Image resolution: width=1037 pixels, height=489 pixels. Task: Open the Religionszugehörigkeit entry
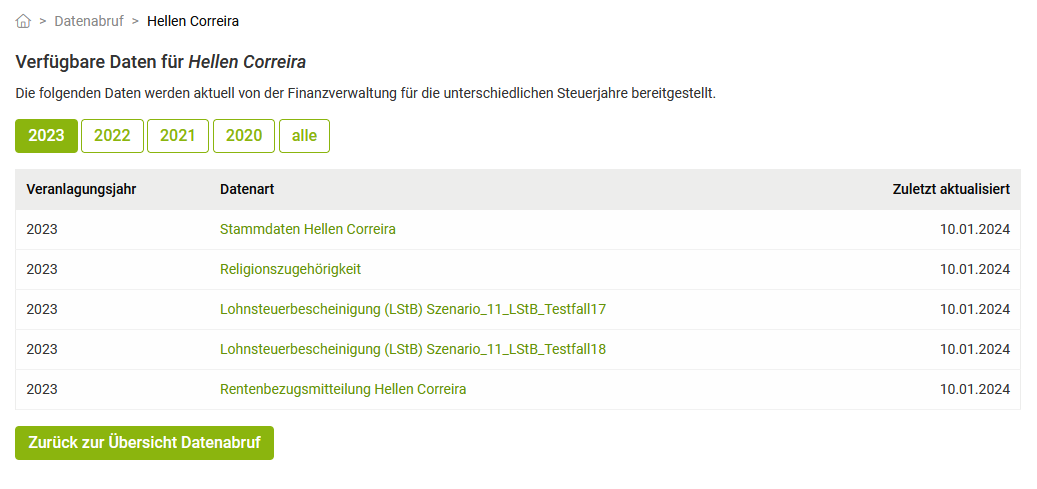coord(290,269)
